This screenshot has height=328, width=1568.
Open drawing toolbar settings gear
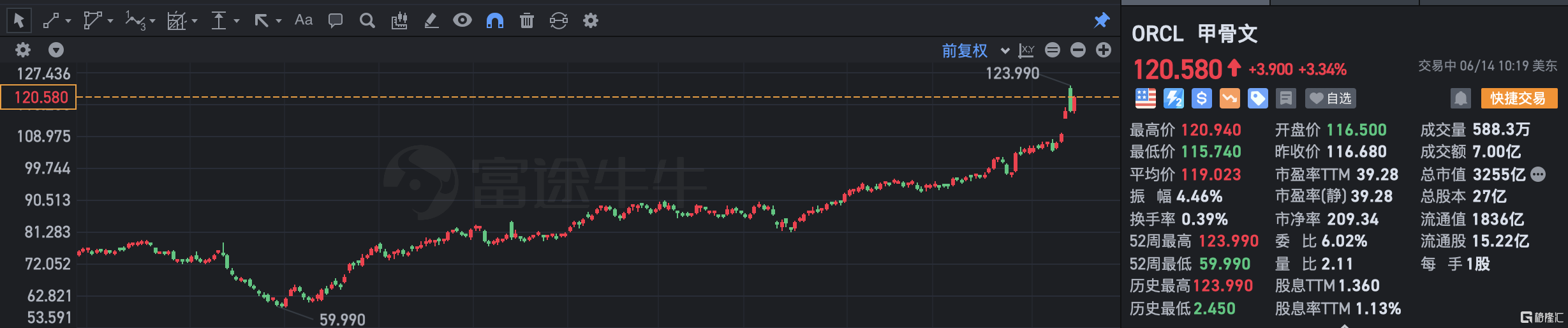tap(591, 21)
